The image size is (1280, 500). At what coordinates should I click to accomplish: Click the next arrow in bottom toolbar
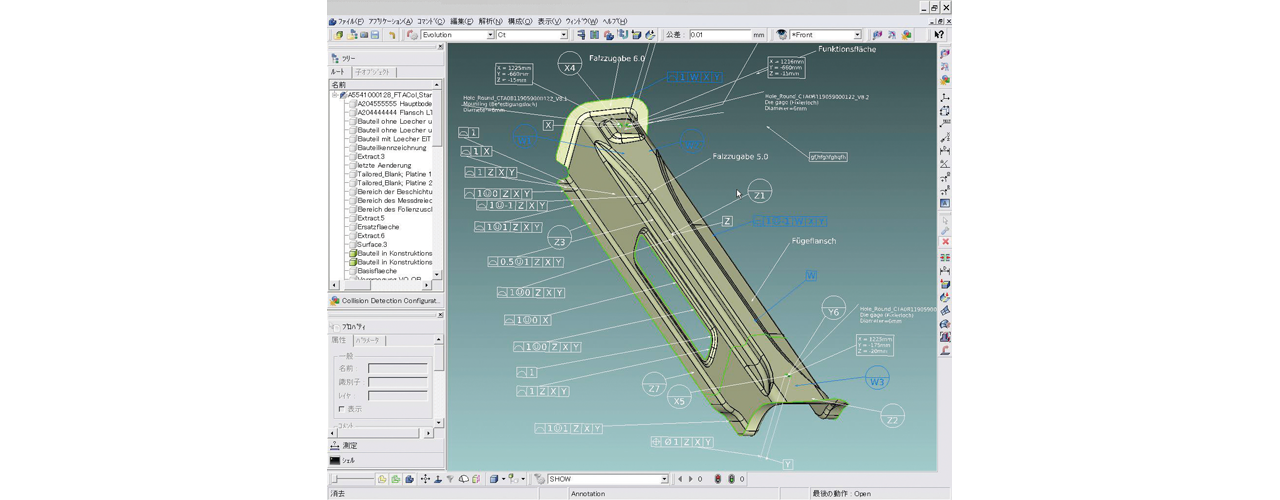[690, 479]
